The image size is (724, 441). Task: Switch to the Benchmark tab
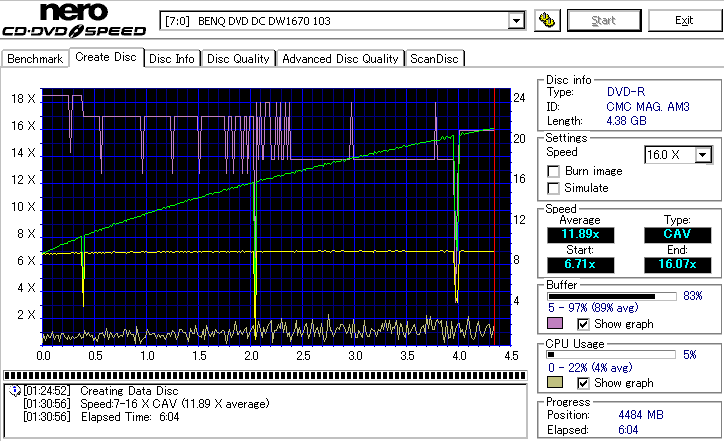[x=35, y=59]
